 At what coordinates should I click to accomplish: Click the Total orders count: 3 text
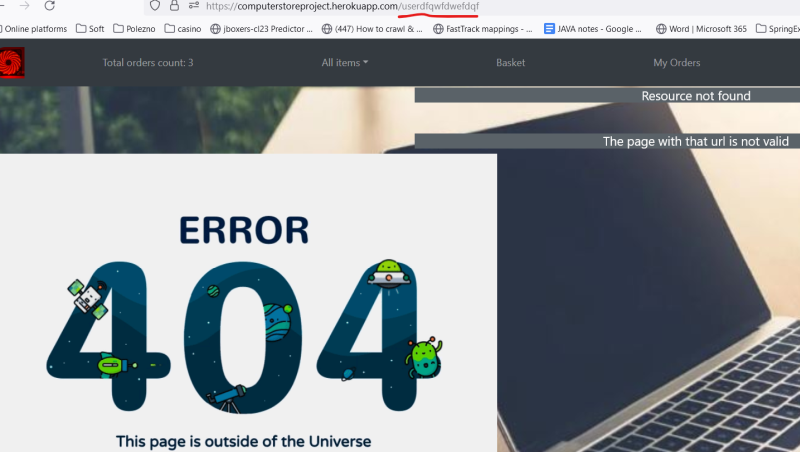[148, 63]
